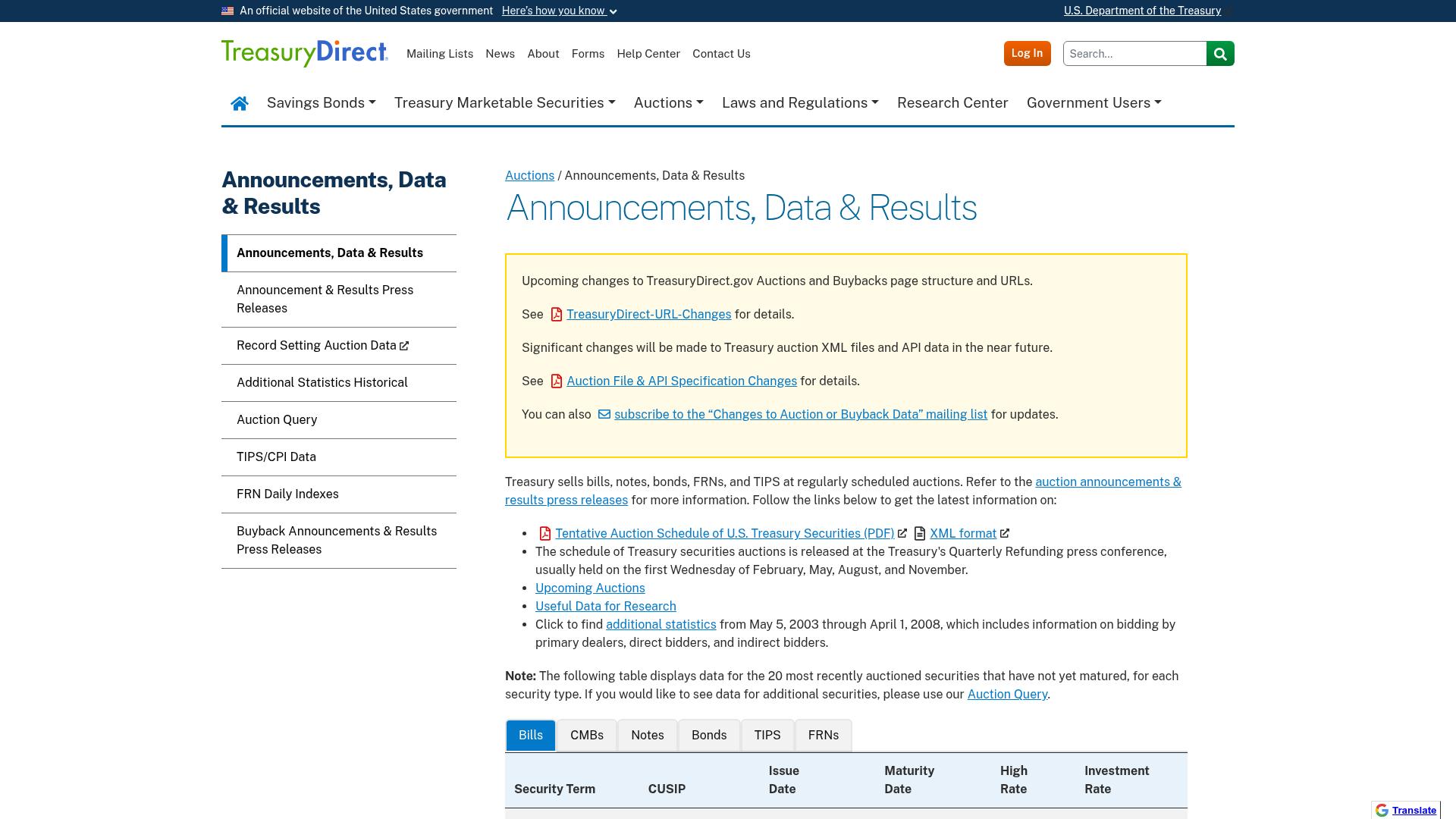Click external-link icon after Record Setting Auction Data
This screenshot has width=1456, height=819.
tap(404, 346)
